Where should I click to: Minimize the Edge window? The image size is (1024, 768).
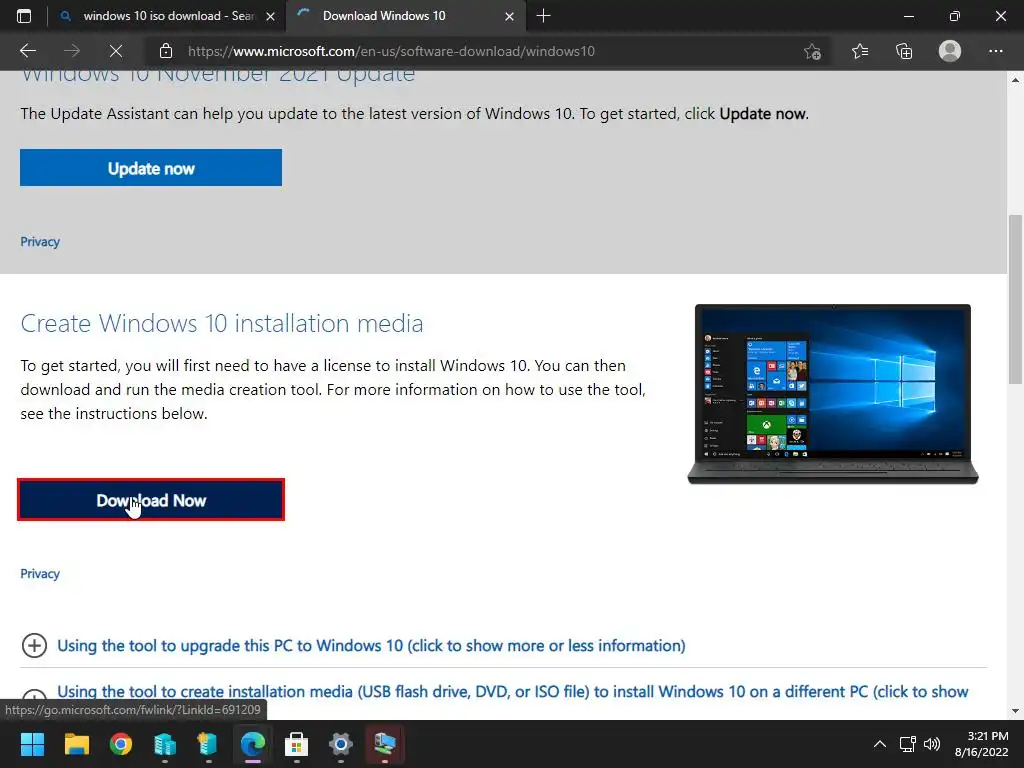click(908, 16)
